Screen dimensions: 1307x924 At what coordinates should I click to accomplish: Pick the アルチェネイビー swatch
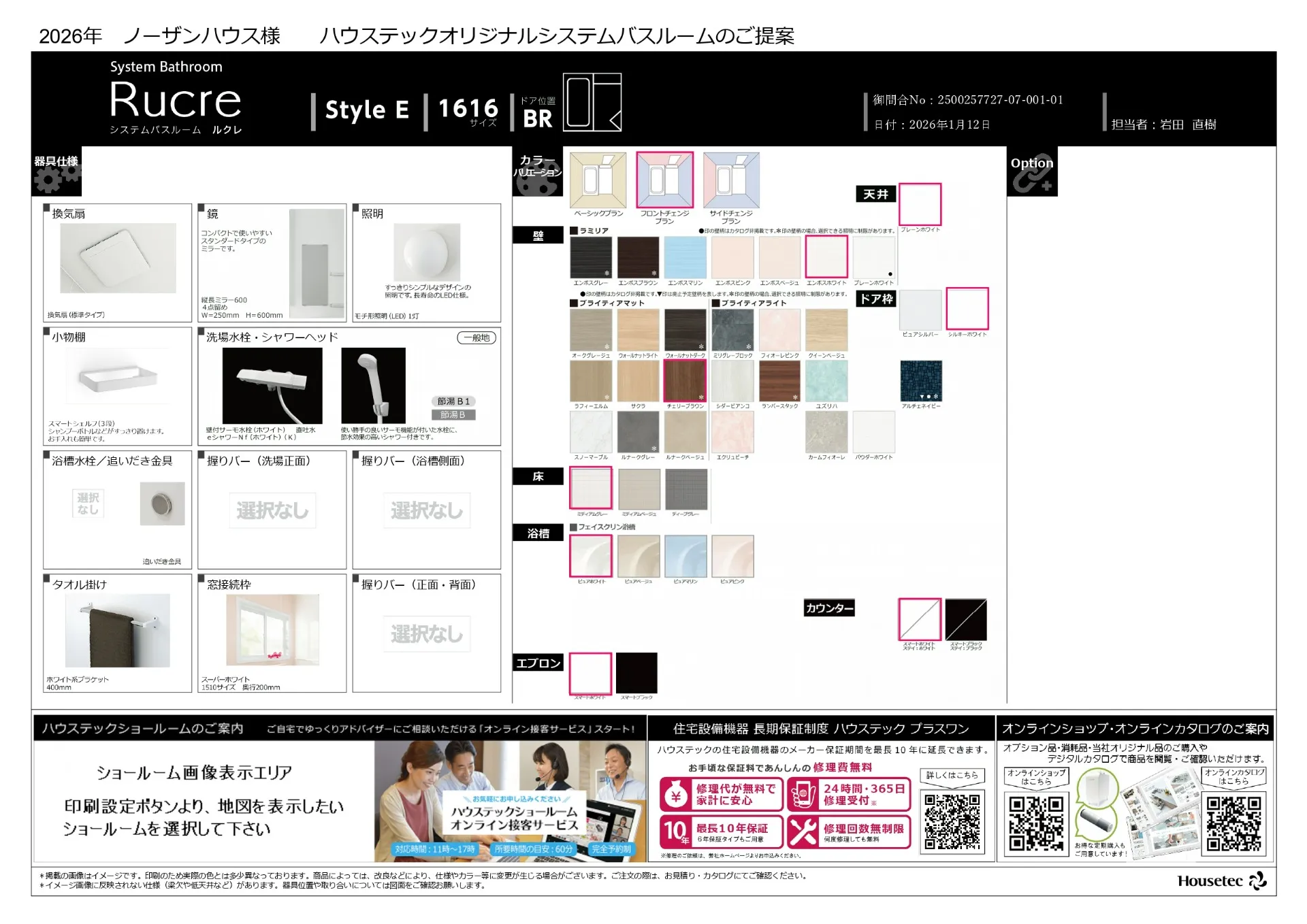[x=921, y=381]
